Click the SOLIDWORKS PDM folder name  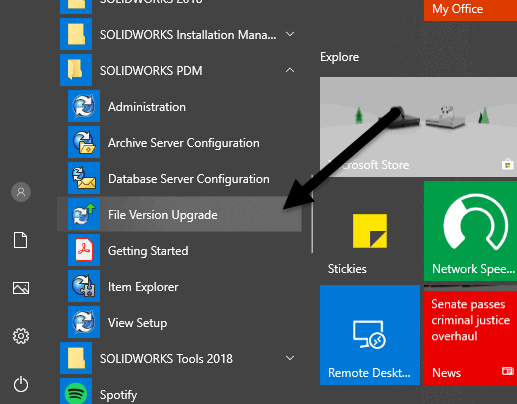(151, 71)
